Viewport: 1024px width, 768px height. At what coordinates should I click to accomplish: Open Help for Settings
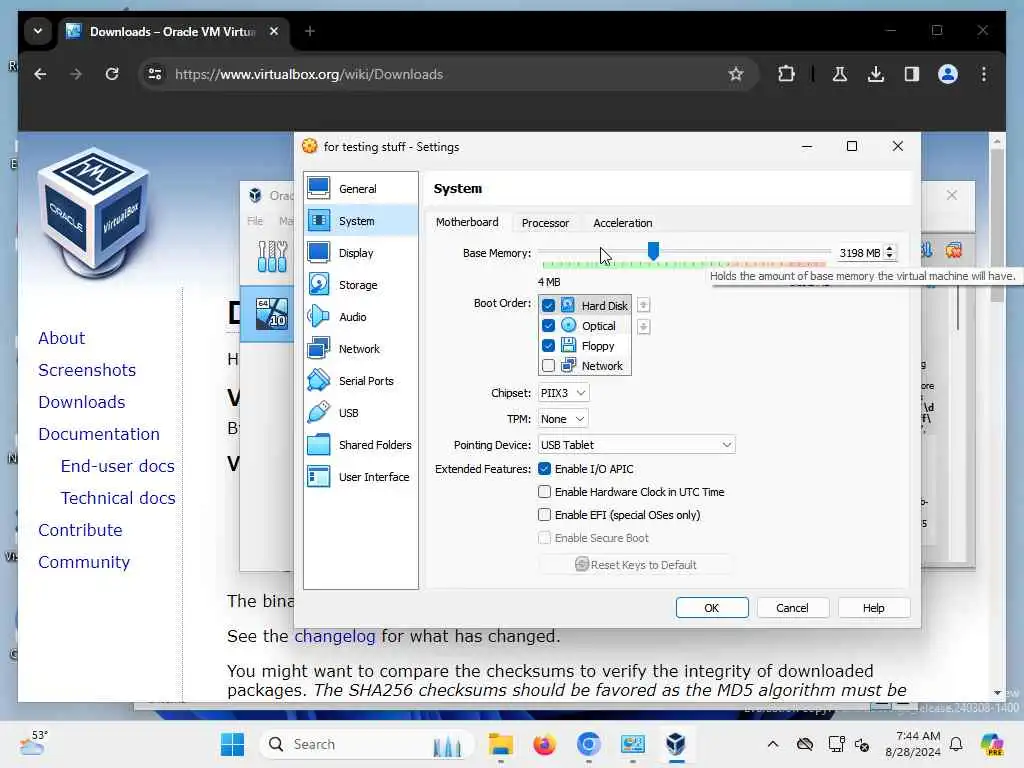coord(873,608)
